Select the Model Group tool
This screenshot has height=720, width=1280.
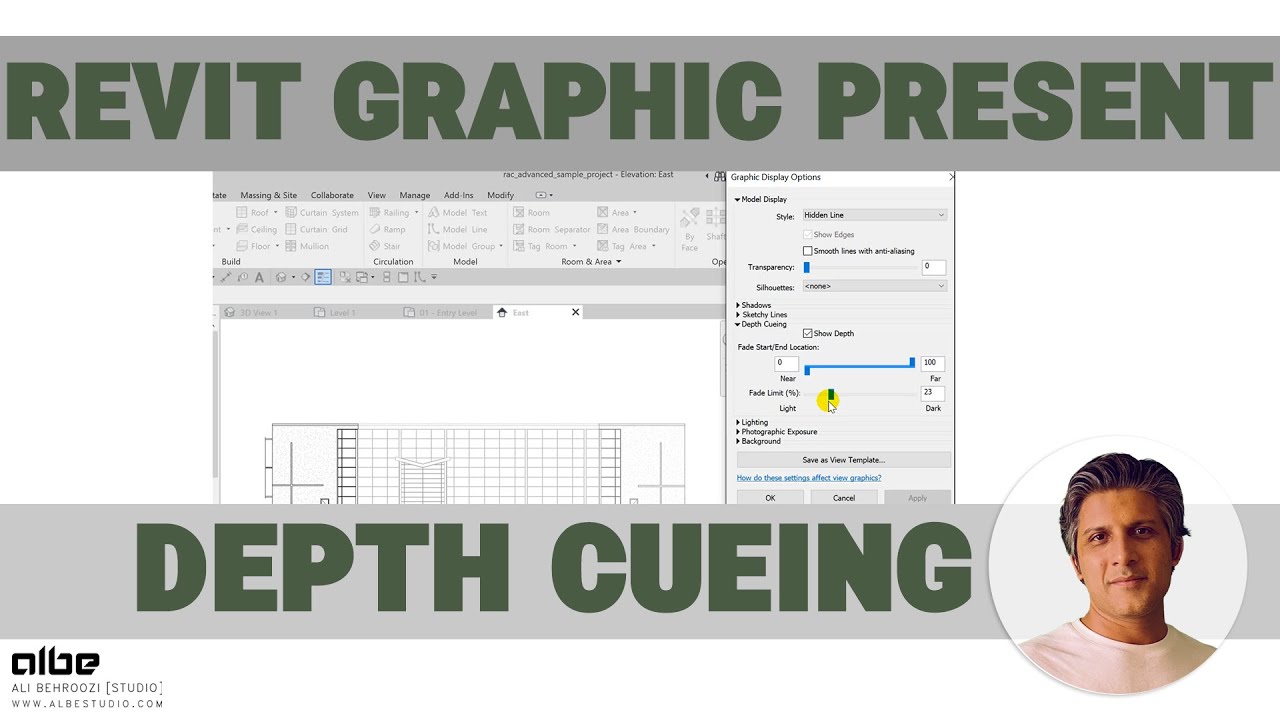coord(465,246)
